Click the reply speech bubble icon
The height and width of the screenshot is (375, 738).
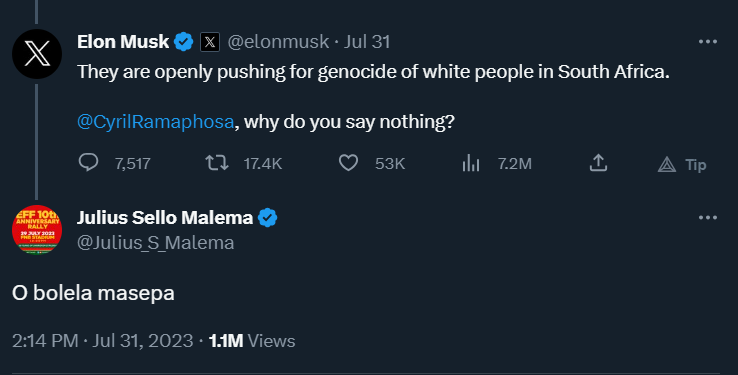coord(88,162)
